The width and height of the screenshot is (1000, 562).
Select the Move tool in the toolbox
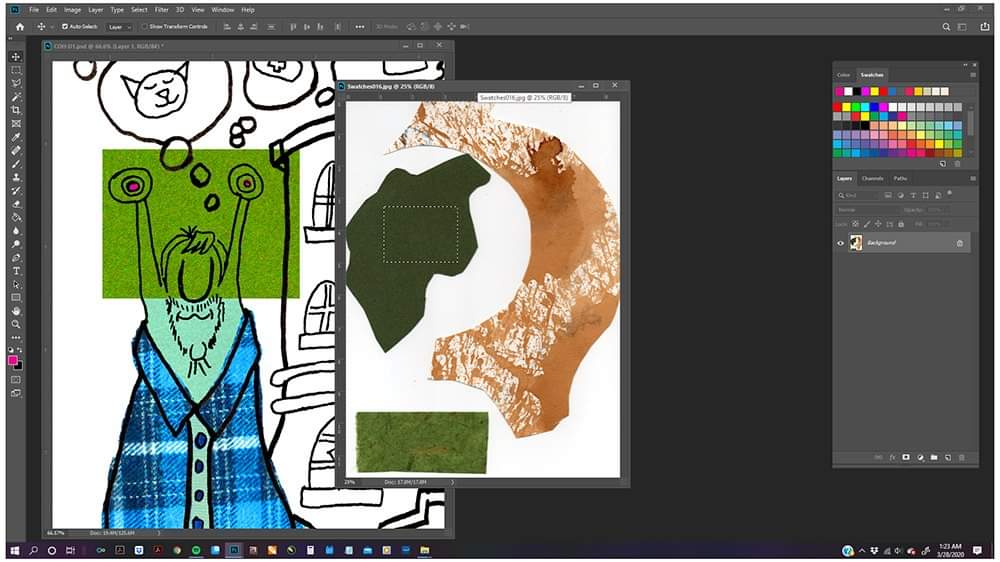16,57
